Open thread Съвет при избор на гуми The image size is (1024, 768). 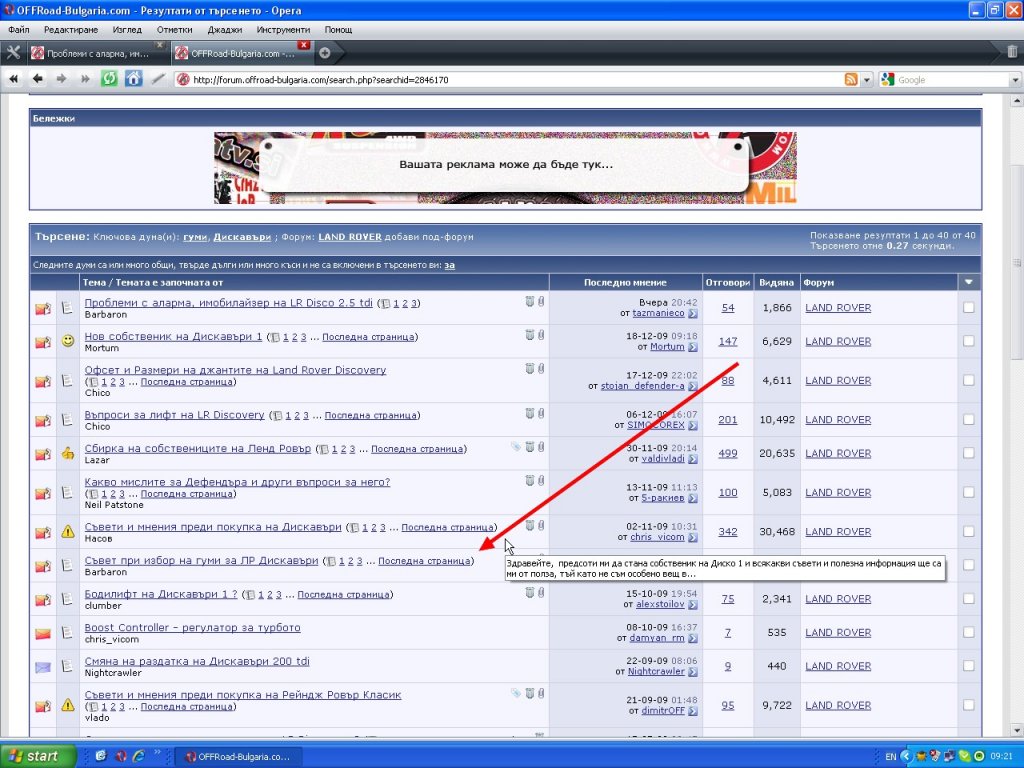click(201, 560)
